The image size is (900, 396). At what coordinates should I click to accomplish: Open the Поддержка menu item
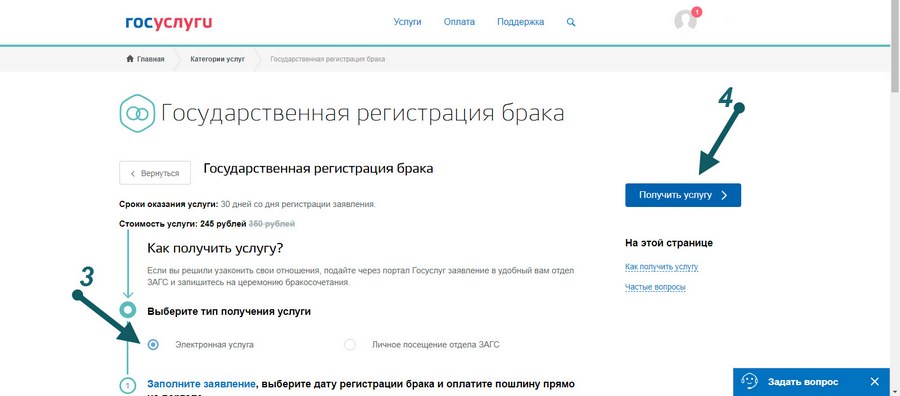(521, 22)
